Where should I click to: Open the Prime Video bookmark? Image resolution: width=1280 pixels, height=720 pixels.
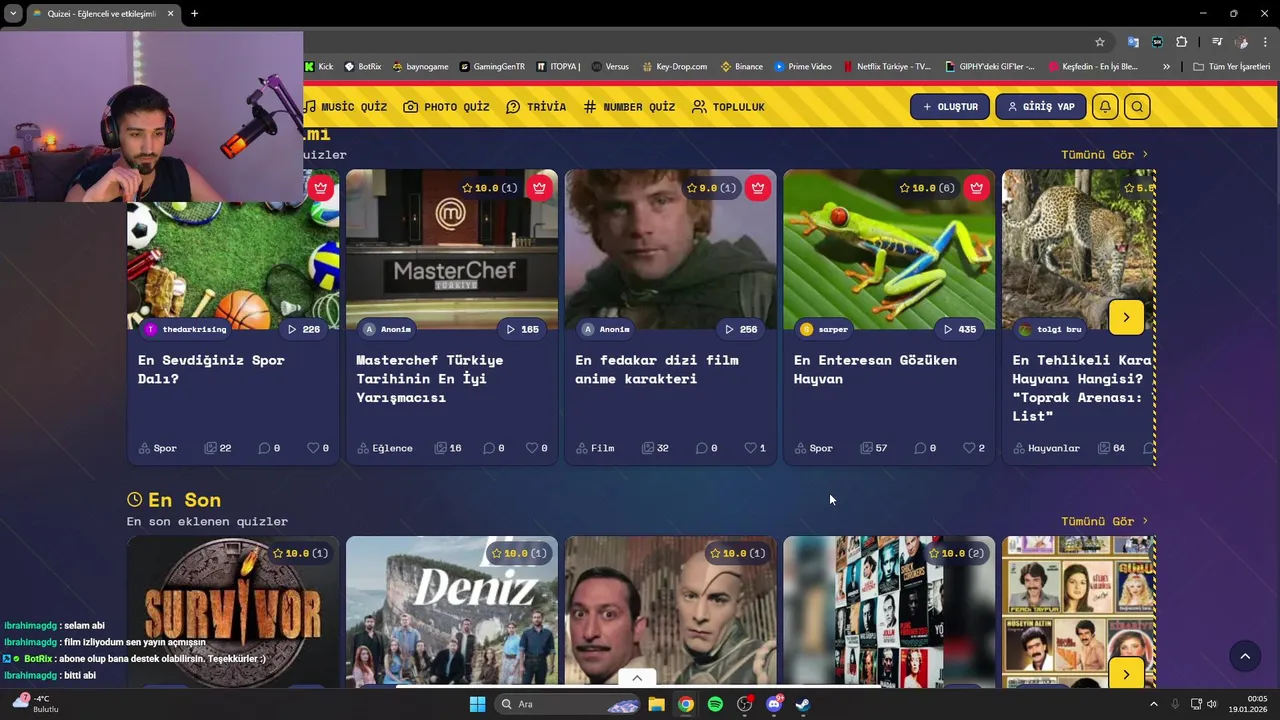click(x=803, y=67)
